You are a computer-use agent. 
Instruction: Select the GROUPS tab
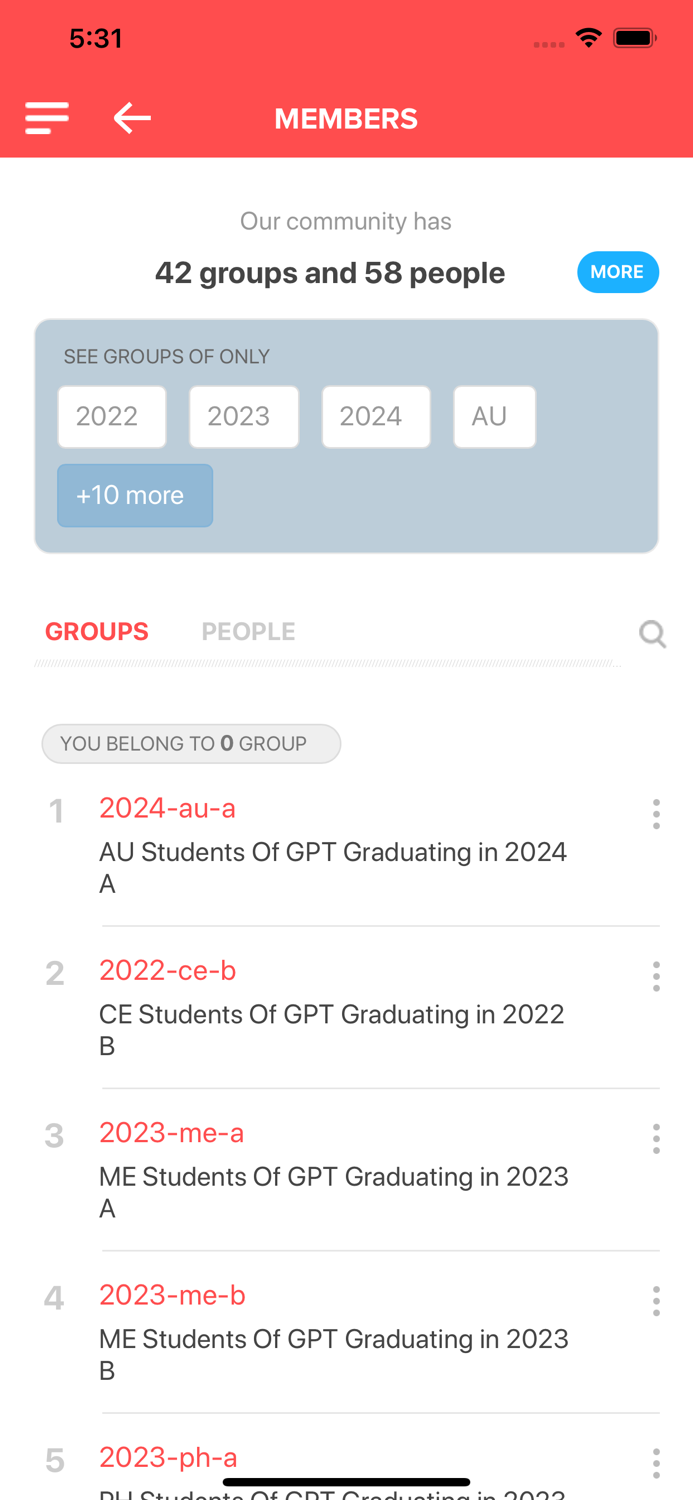point(96,631)
